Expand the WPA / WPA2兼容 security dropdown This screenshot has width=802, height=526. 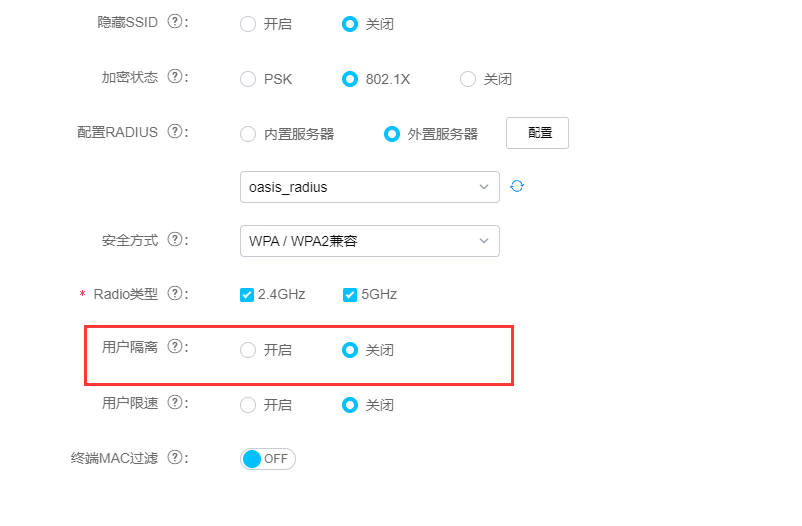(369, 241)
